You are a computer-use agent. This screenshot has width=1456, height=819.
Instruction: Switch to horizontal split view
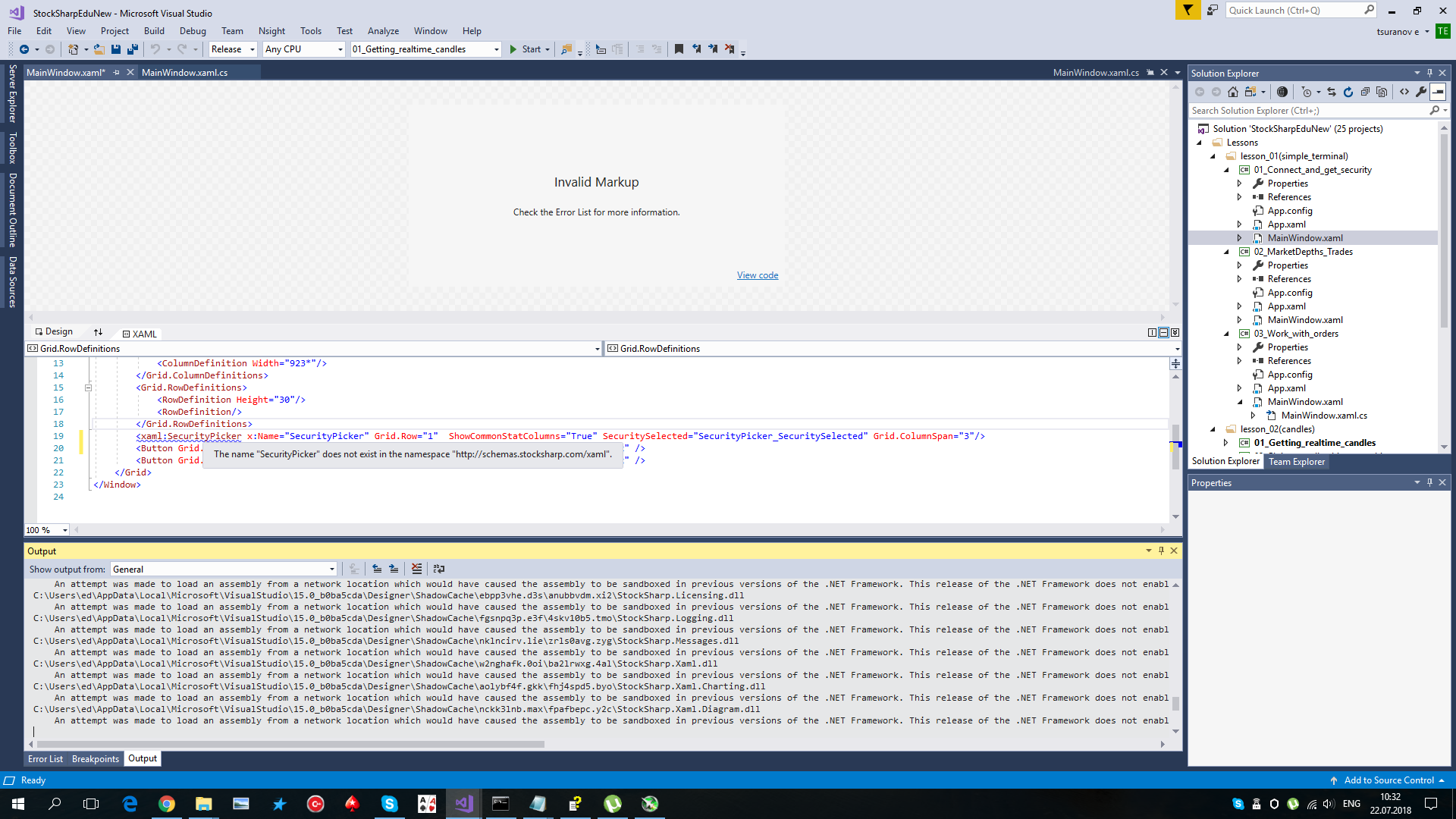[1163, 333]
